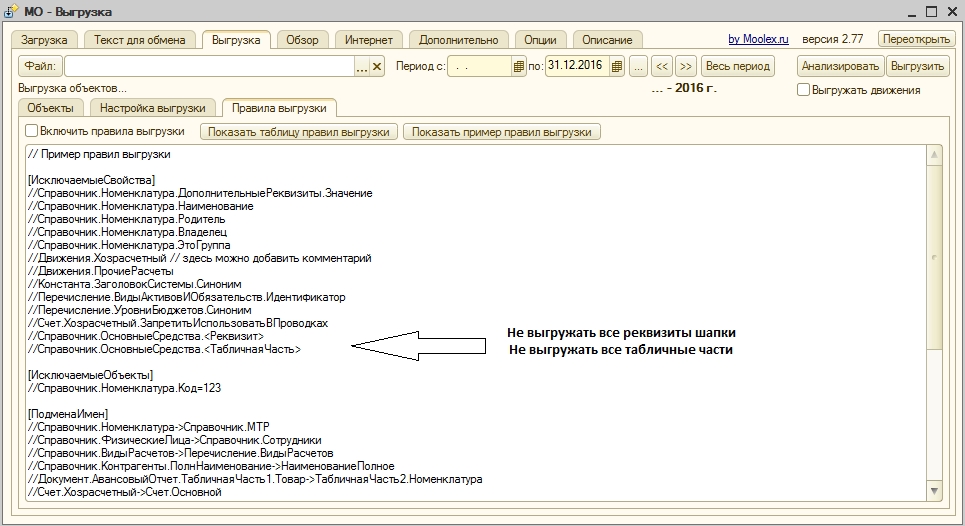Clear the file path with the X button
The width and height of the screenshot is (965, 526).
coord(377,66)
